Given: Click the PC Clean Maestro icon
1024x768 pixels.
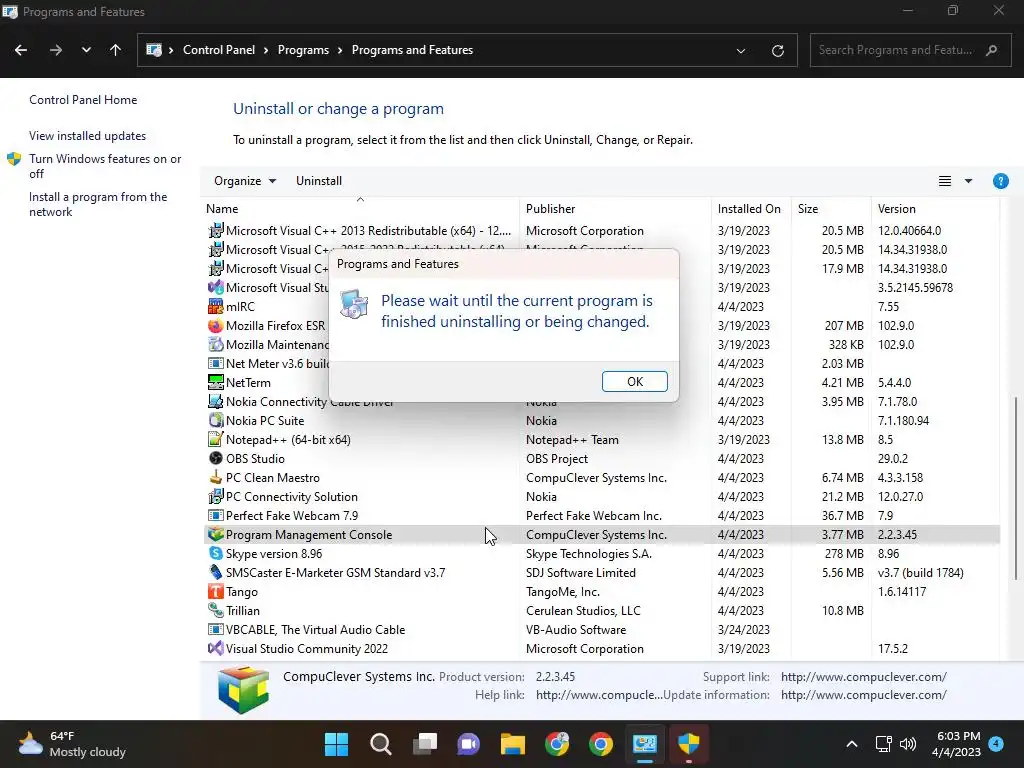Looking at the screenshot, I should tap(216, 477).
